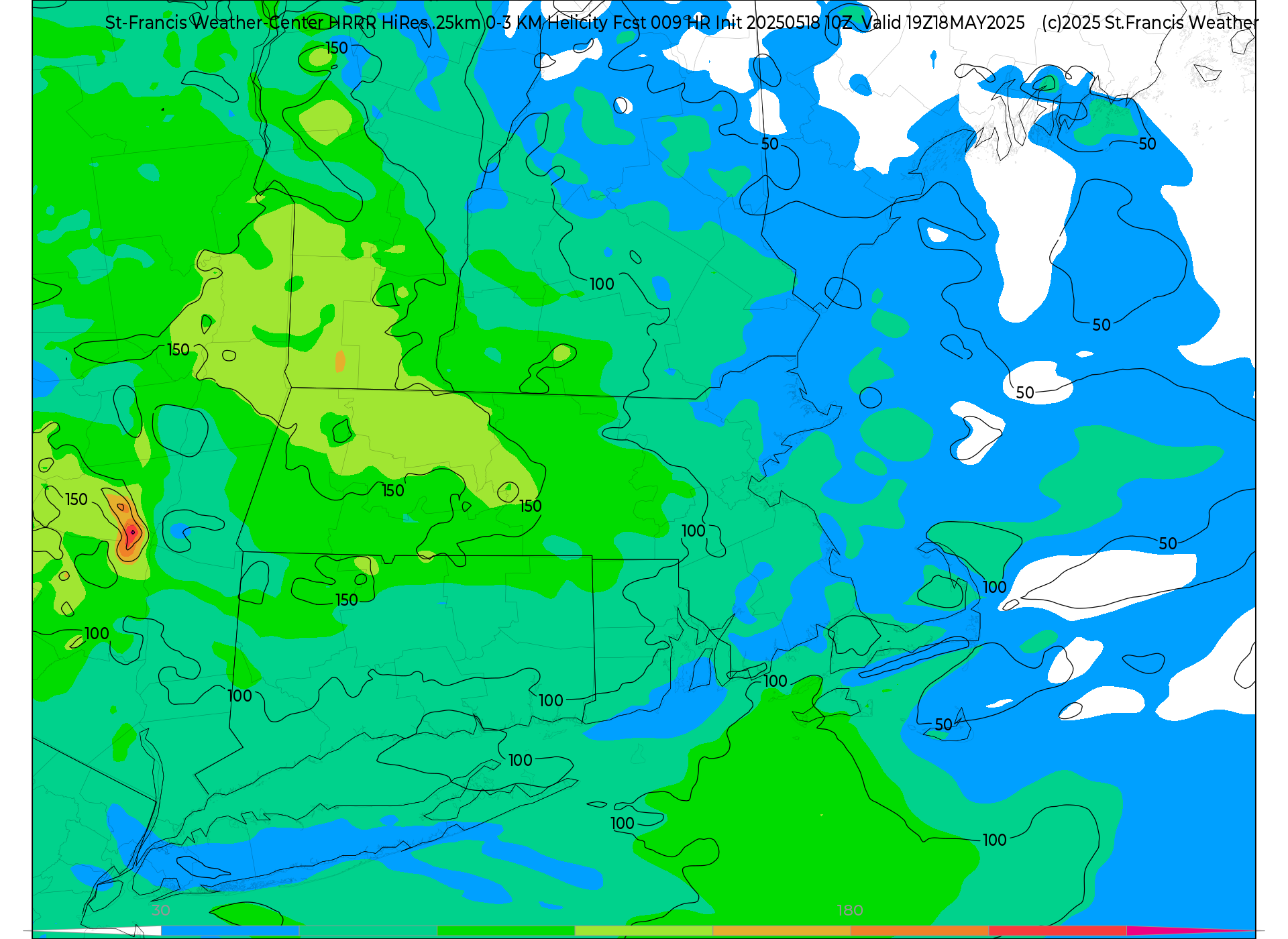Click the yellow-green color bar segment
The height and width of the screenshot is (939, 1288).
pyautogui.click(x=644, y=930)
